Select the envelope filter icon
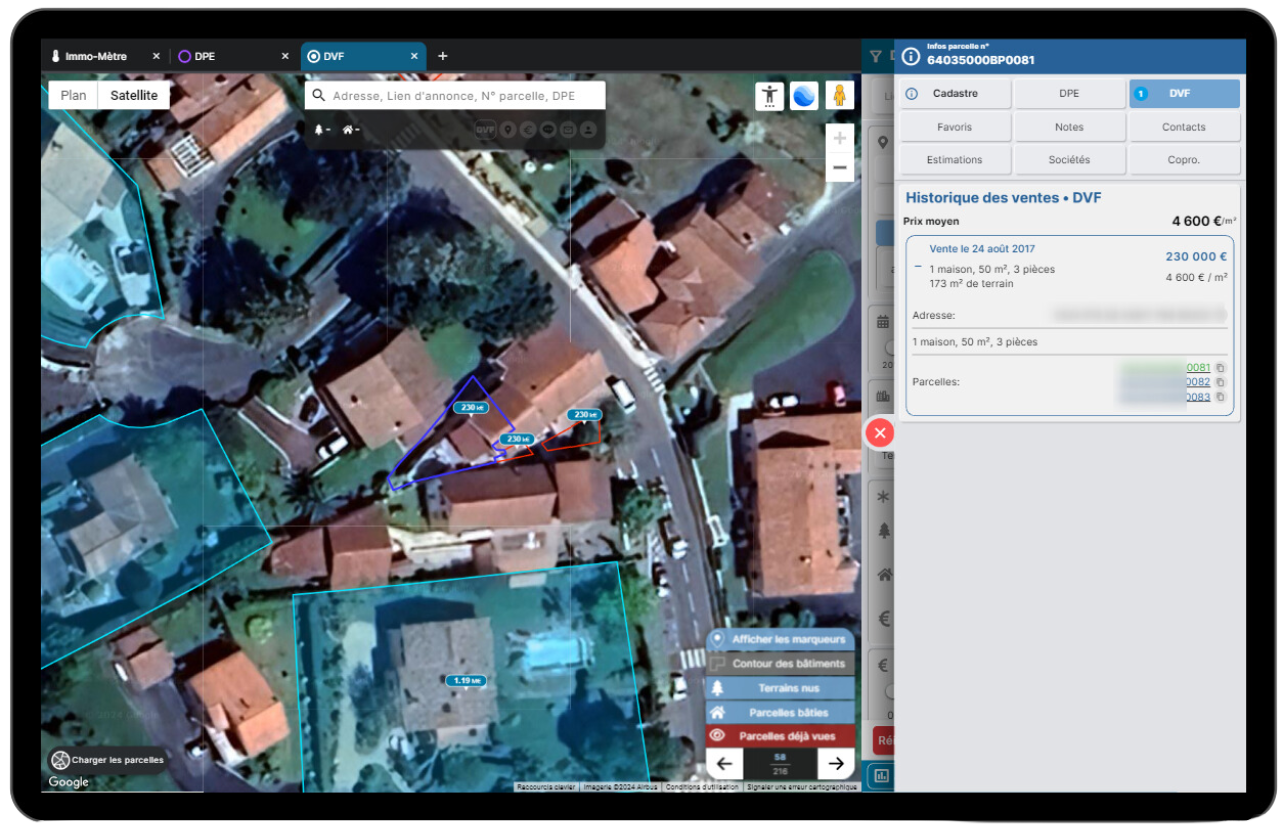Screen dimensions: 1283x827 tap(568, 130)
